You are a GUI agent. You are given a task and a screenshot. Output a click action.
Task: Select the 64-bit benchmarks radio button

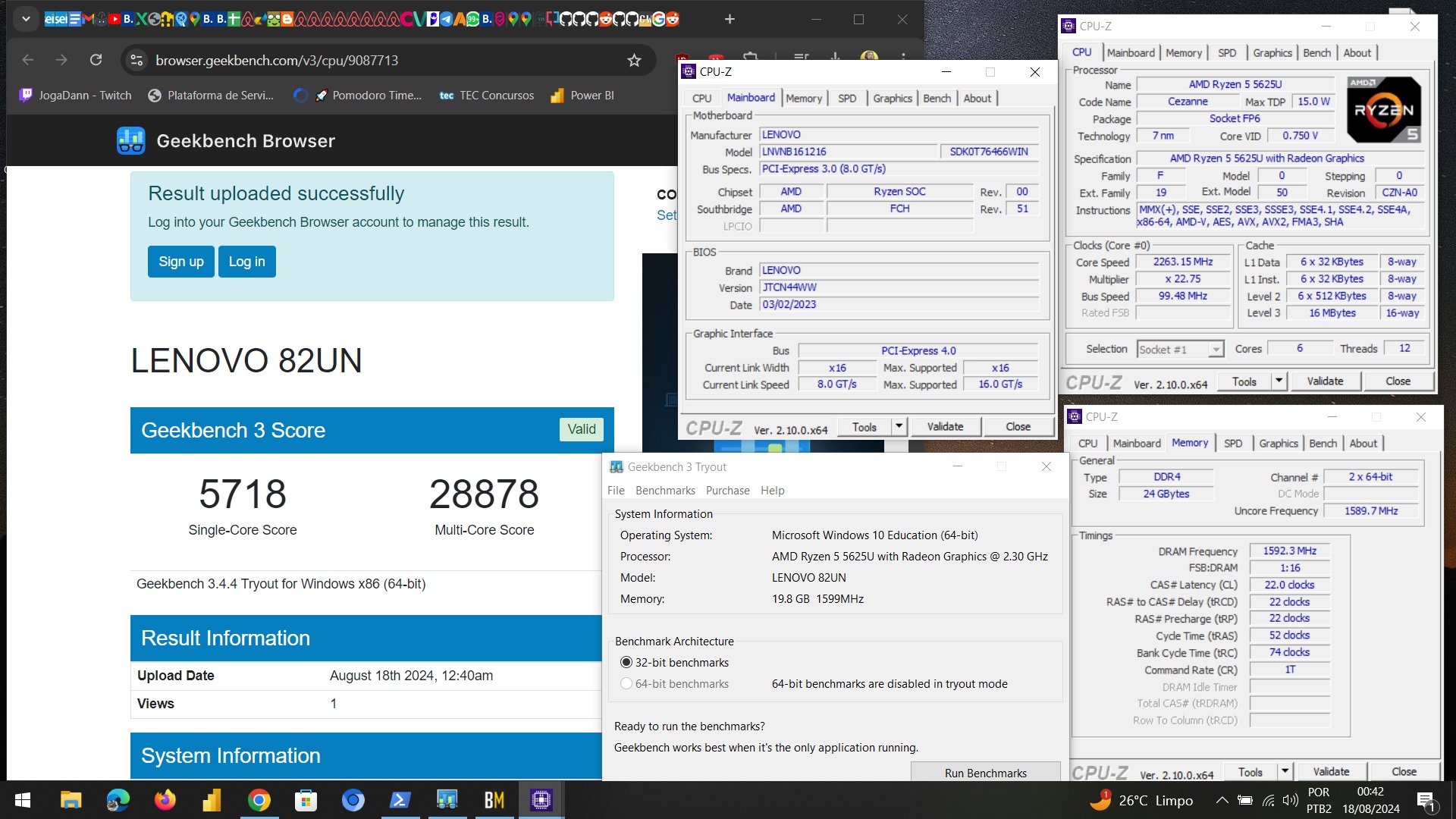[x=626, y=684]
